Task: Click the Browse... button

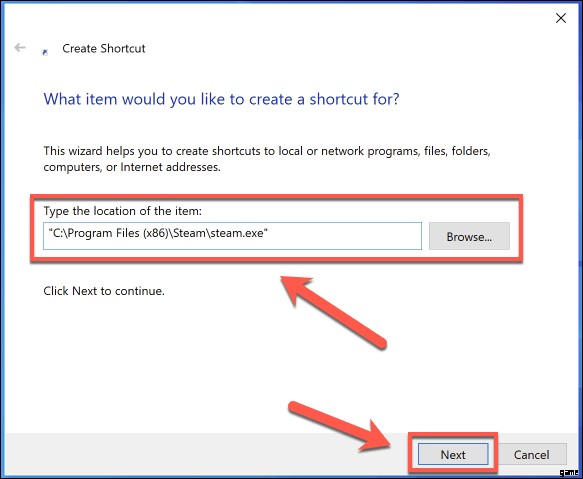Action: pyautogui.click(x=469, y=236)
